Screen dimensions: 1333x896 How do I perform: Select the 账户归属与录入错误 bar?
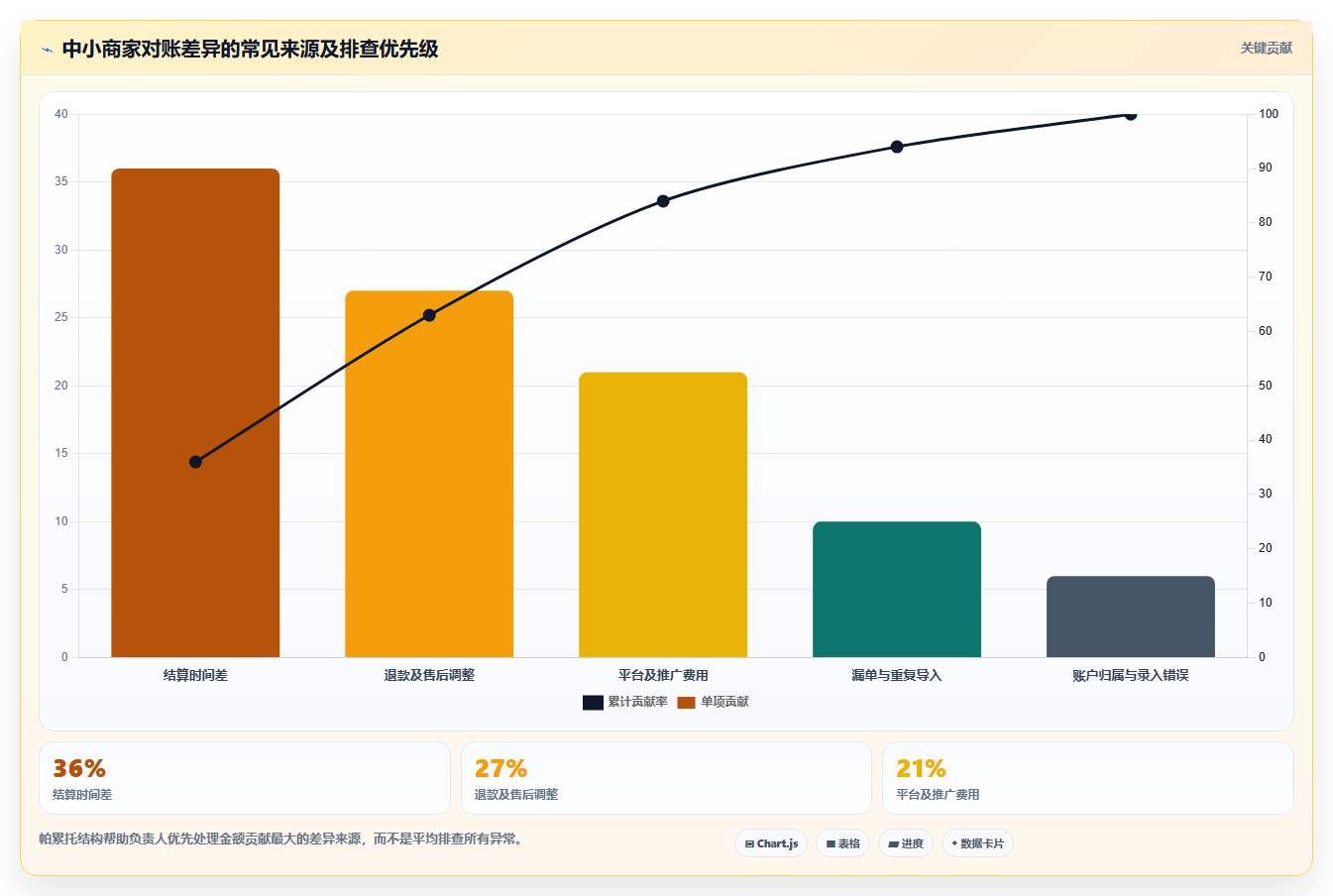(x=1131, y=616)
